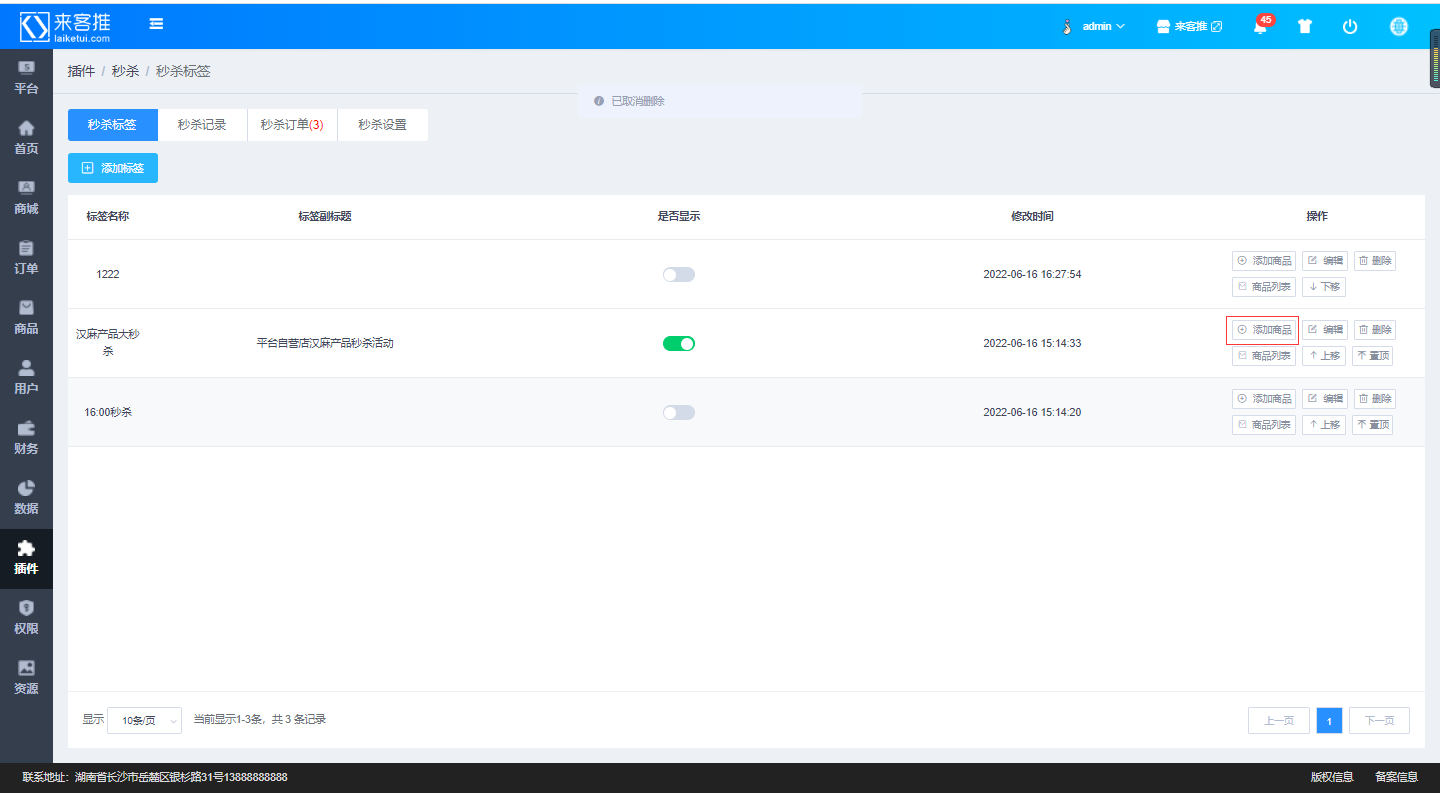Open notifications bell with 45 badge

coord(1260,27)
